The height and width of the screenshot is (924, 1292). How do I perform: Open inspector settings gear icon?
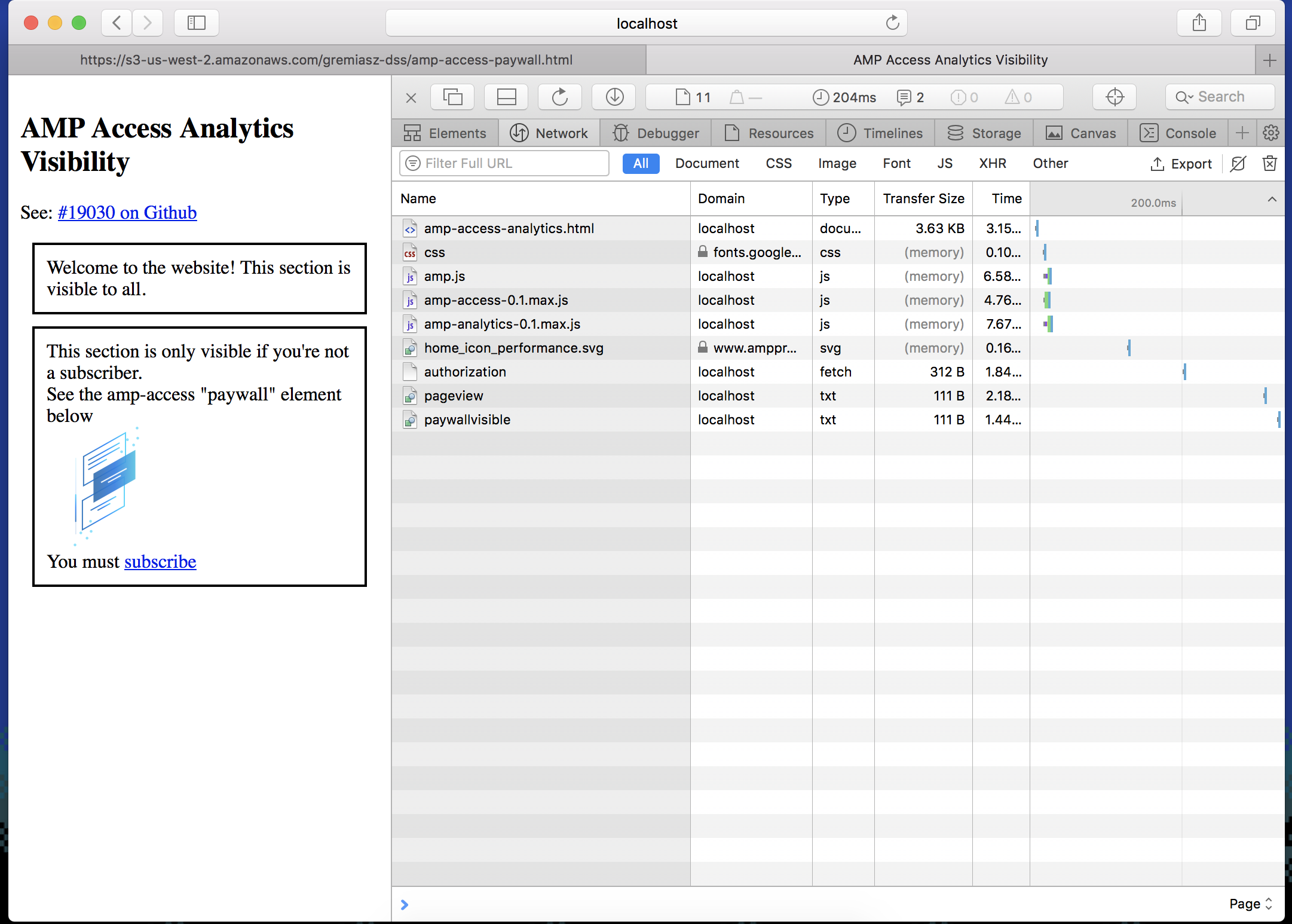tap(1271, 133)
